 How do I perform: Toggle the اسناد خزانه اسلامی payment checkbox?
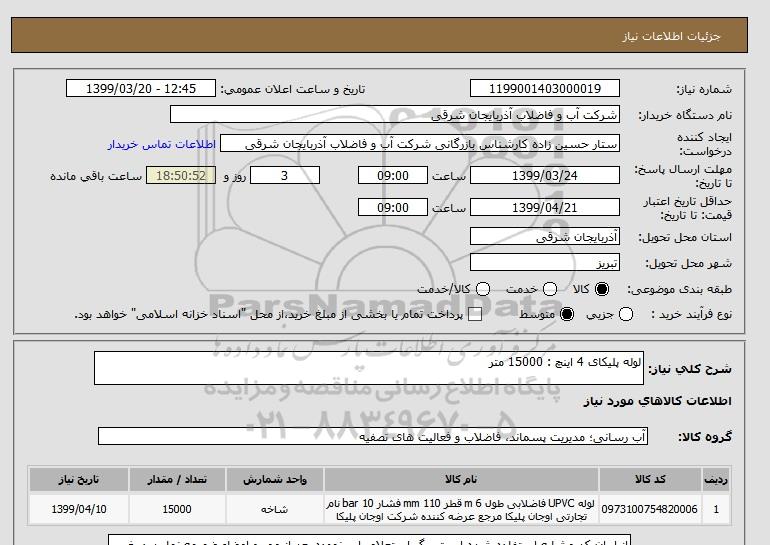tap(475, 315)
